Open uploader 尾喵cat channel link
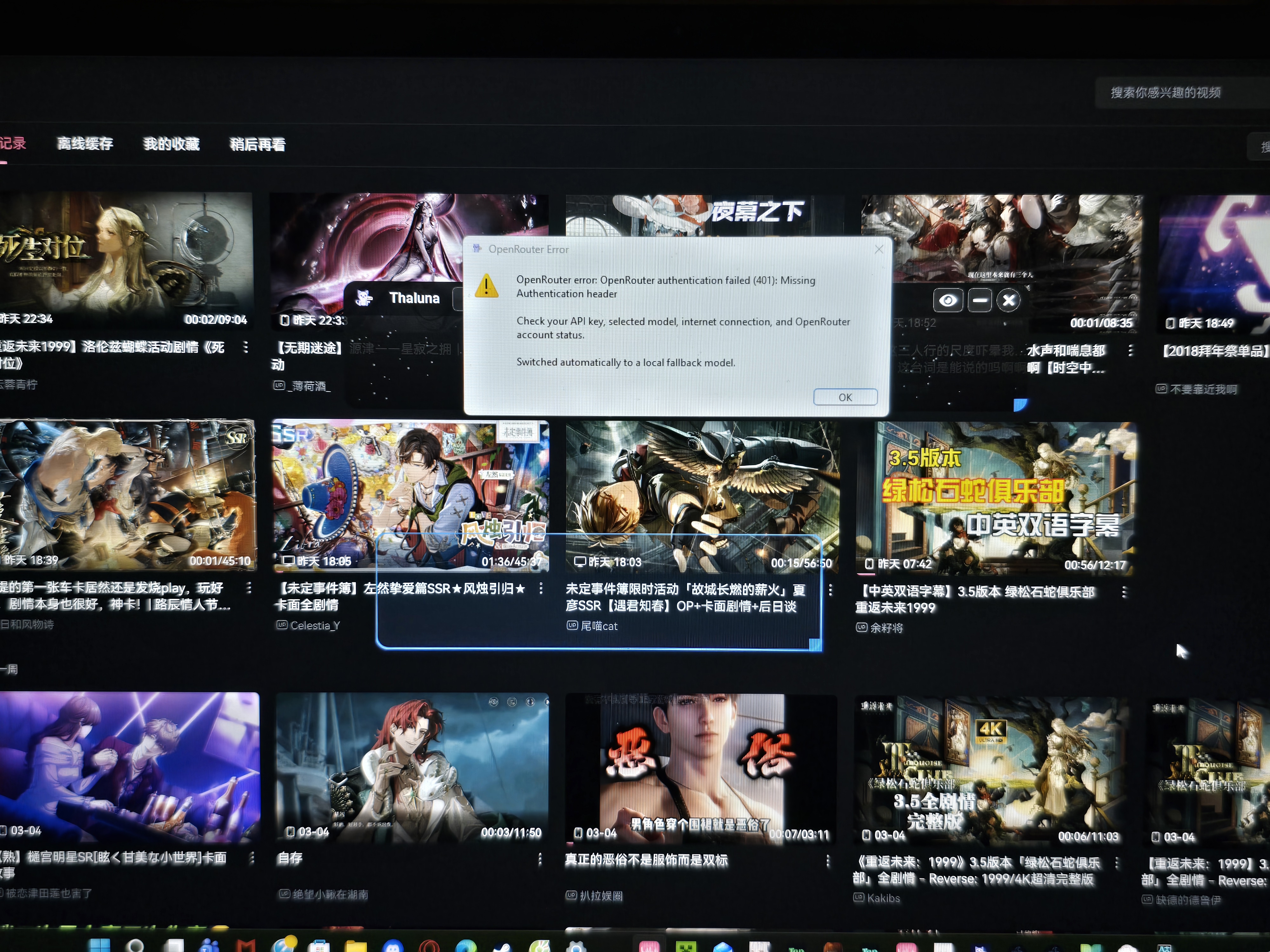Screen dimensions: 1270x952 [599, 626]
